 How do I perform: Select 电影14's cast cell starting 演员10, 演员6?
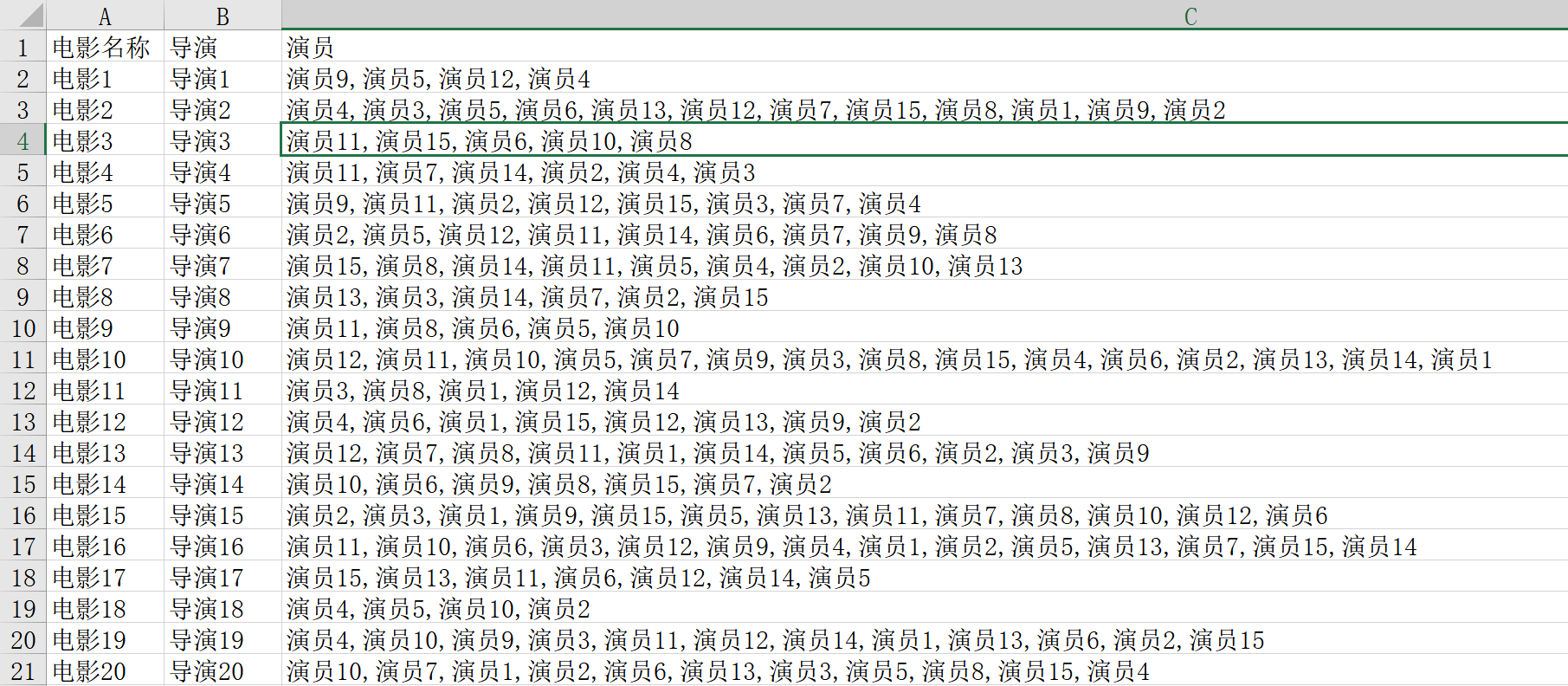925,483
